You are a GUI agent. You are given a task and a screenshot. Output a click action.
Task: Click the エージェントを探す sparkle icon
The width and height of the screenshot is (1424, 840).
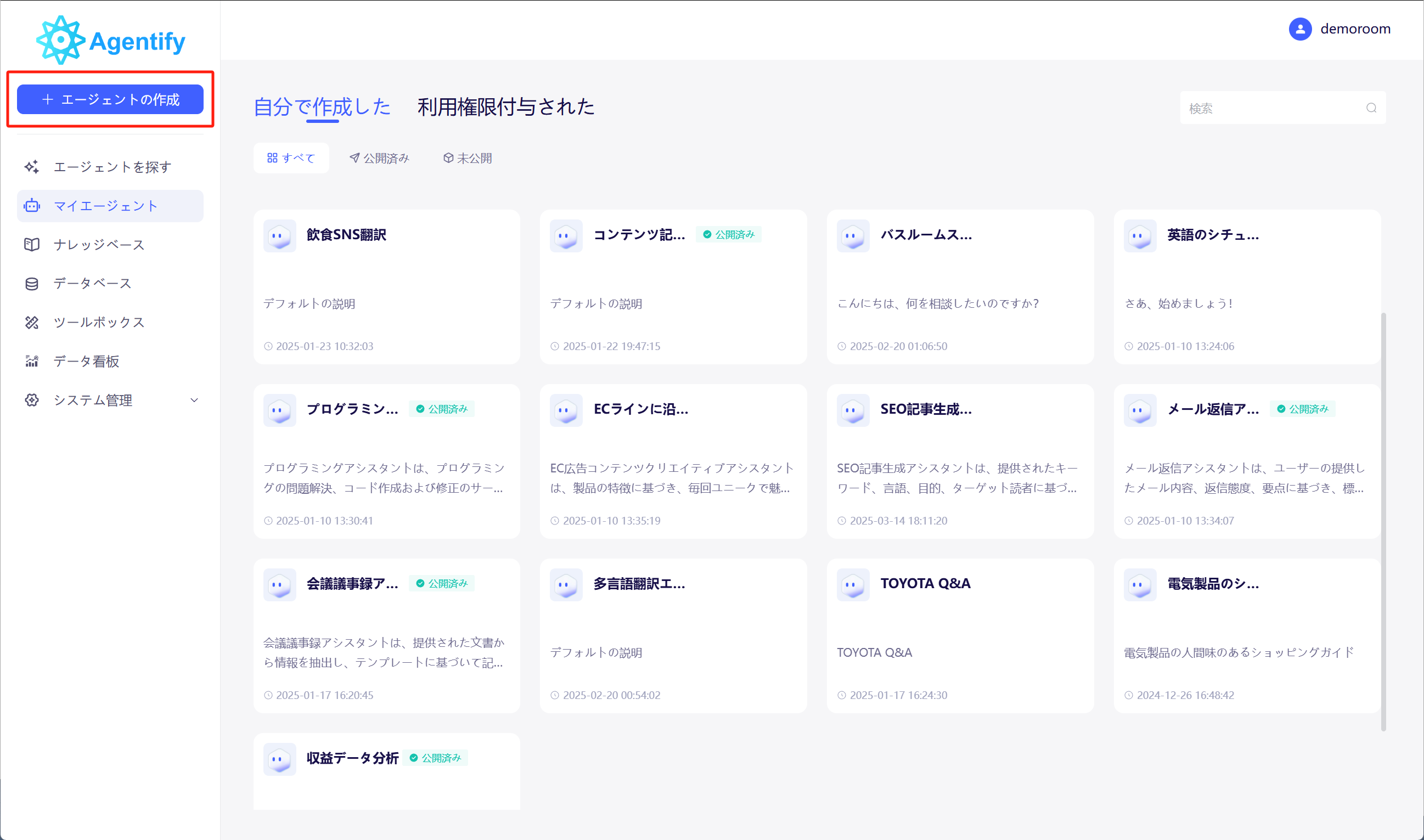(32, 167)
